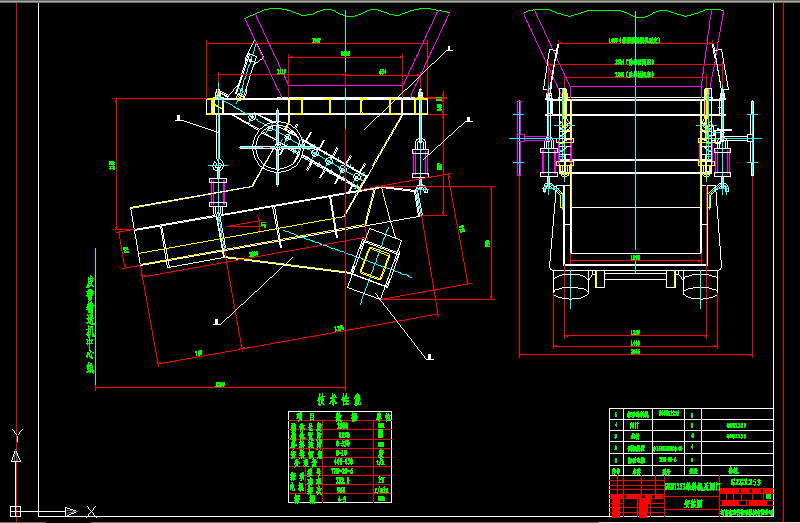Screen dimensions: 800x523
Task: Click the green technical table title text
Action: click(x=335, y=398)
